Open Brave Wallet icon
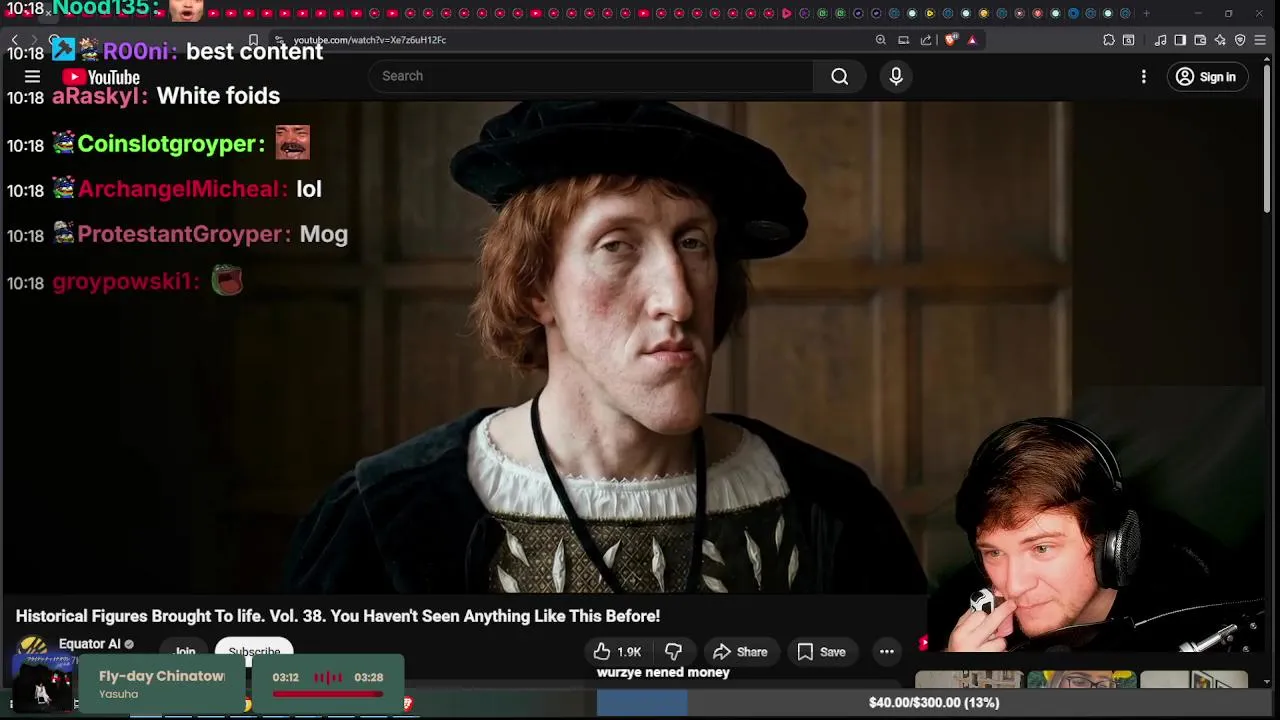This screenshot has height=720, width=1280. point(1200,40)
